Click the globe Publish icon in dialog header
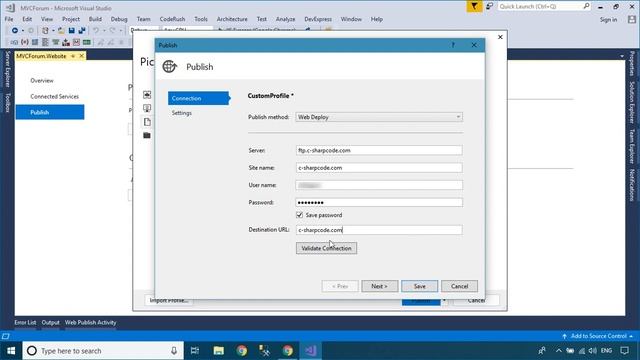 click(169, 66)
